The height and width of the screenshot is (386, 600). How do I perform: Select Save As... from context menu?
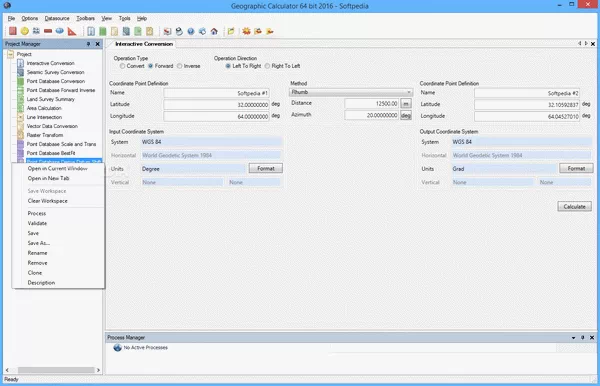click(x=58, y=243)
